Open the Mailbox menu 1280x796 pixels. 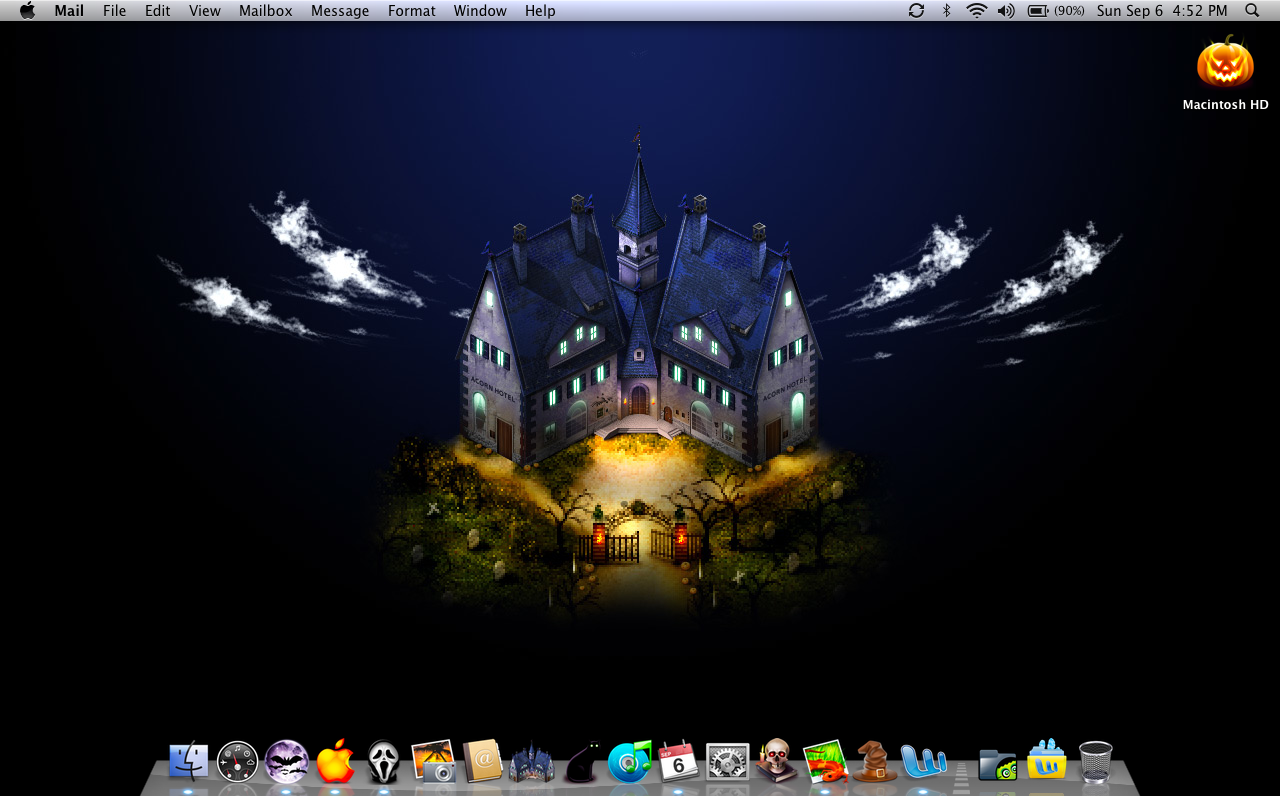point(266,11)
